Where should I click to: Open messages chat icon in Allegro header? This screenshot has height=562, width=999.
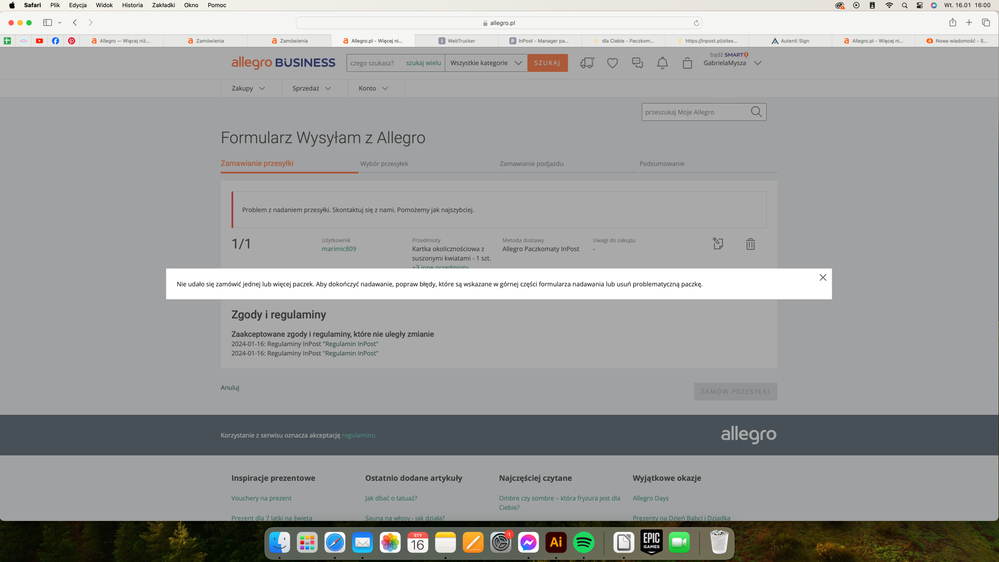point(637,63)
